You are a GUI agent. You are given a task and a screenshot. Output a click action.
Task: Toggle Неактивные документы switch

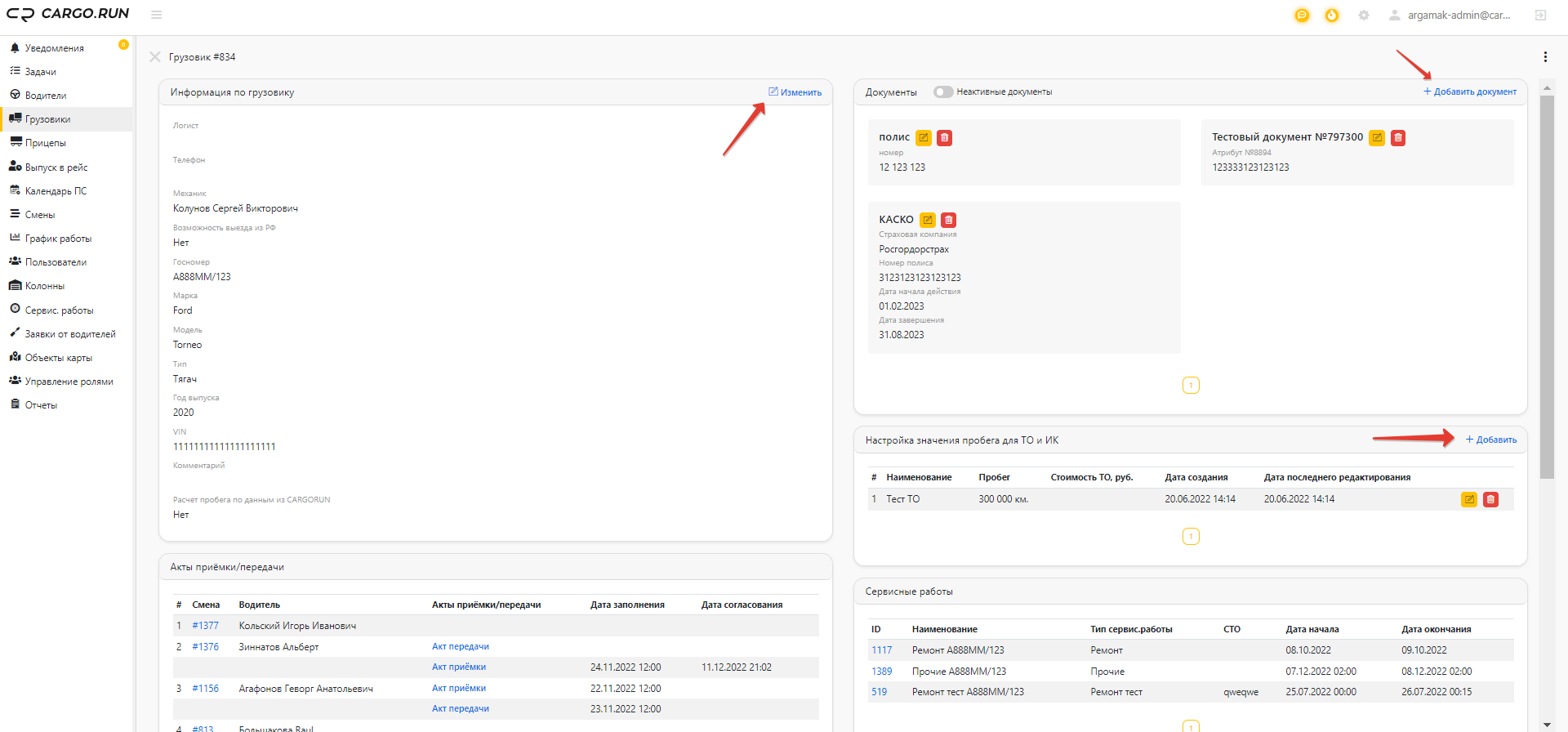pyautogui.click(x=943, y=92)
